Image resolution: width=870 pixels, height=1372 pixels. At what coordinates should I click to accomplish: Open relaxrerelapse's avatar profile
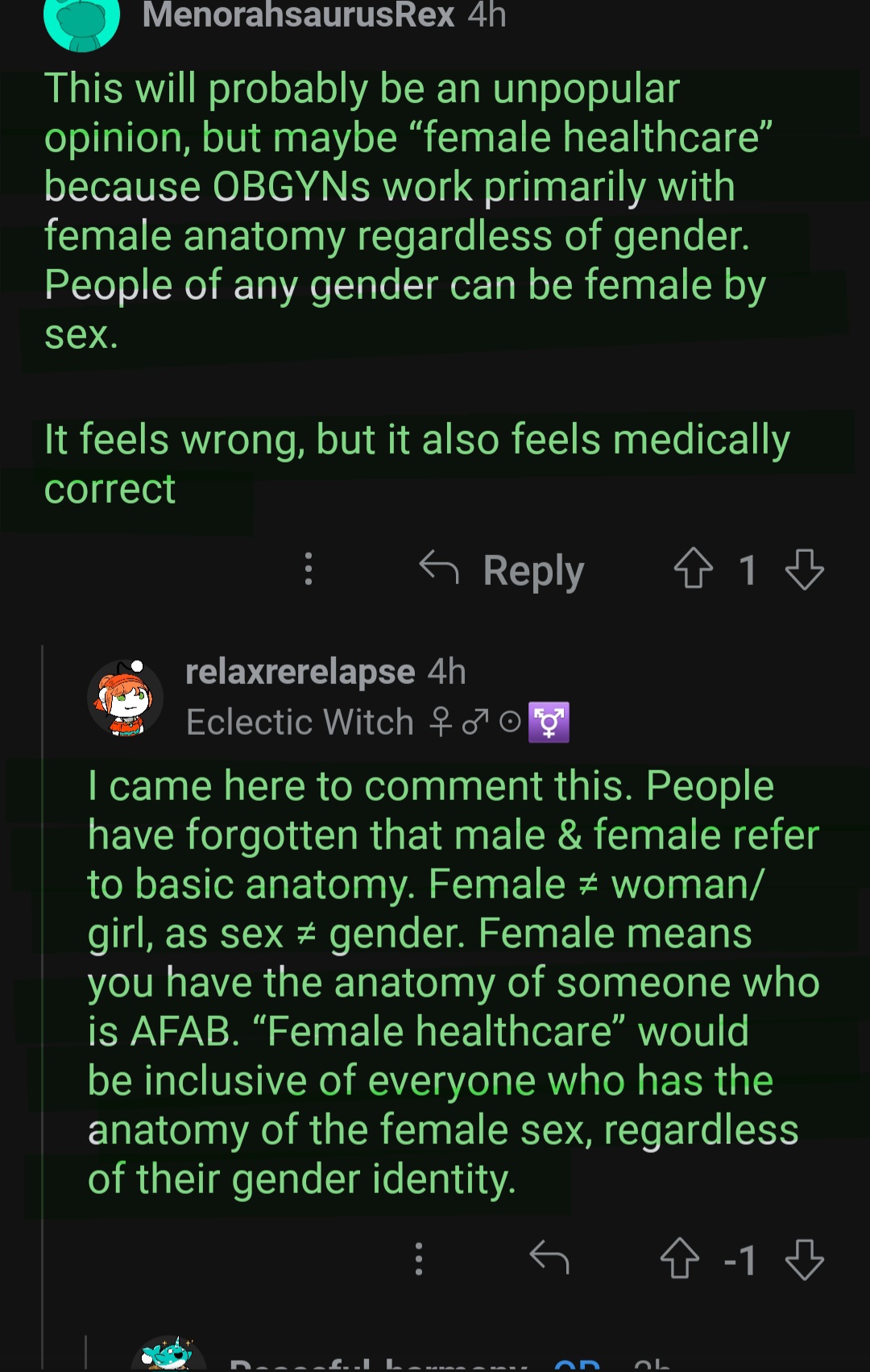pyautogui.click(x=125, y=698)
